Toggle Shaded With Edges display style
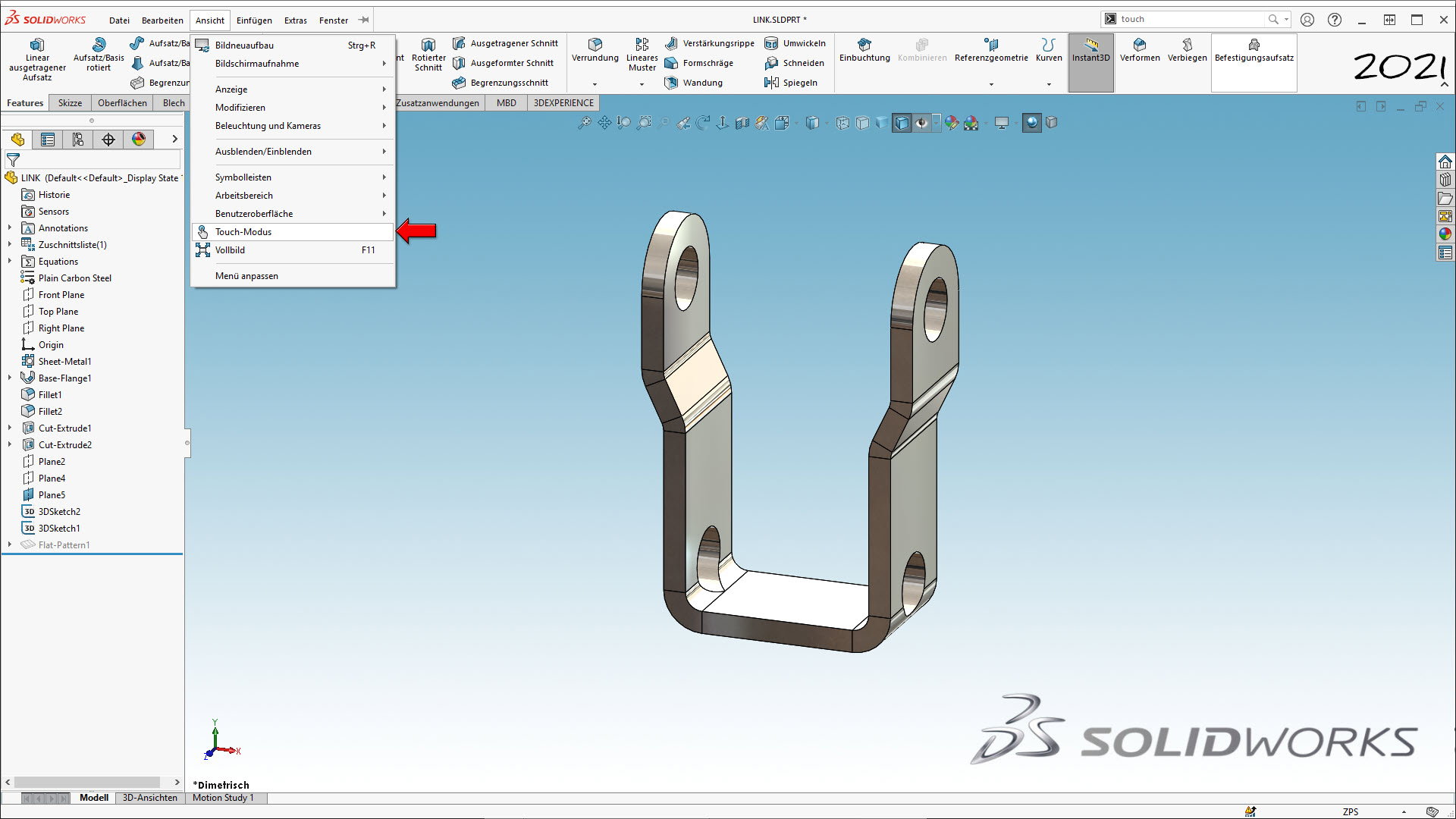This screenshot has height=819, width=1456. point(902,123)
